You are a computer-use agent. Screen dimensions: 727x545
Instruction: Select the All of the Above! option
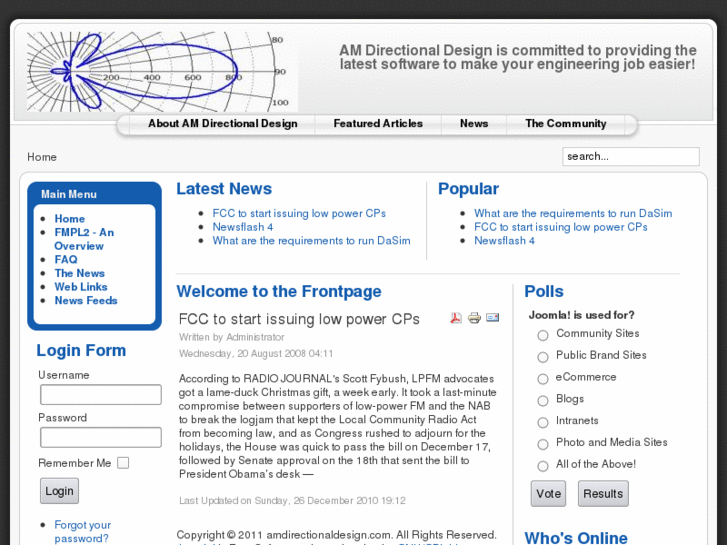pos(542,466)
